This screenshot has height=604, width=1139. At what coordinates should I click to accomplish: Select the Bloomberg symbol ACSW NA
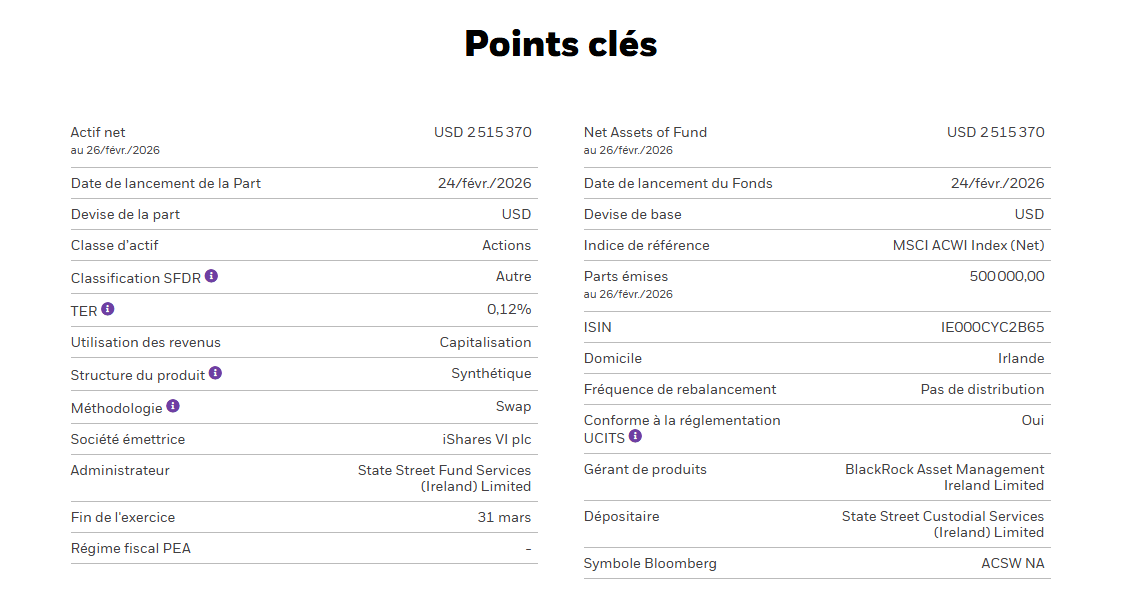[x=1013, y=563]
